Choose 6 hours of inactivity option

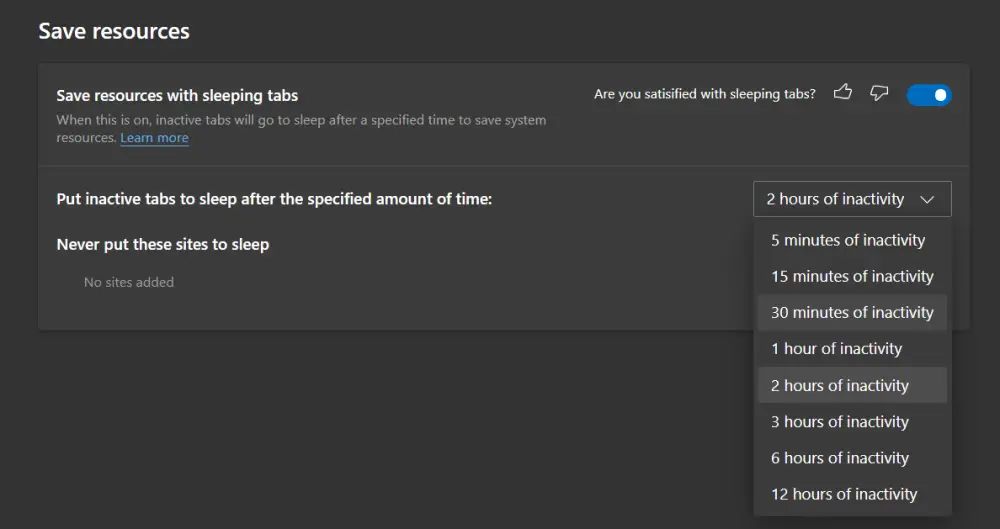(x=852, y=458)
